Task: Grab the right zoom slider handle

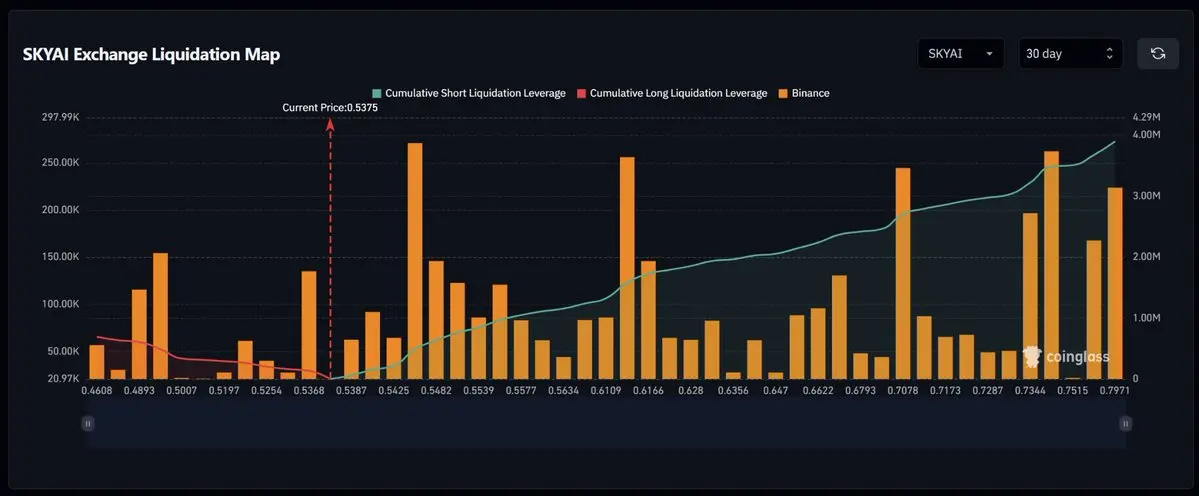Action: coord(1125,423)
